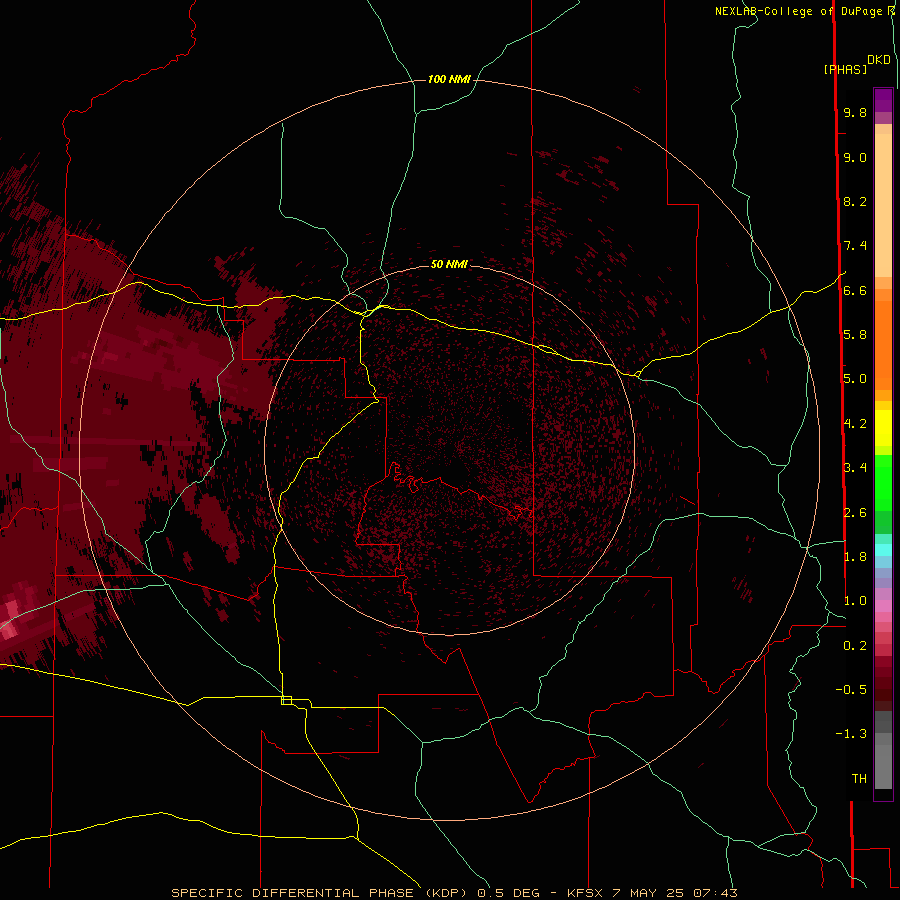Click the 9.0 legend value
Image resolution: width=900 pixels, height=900 pixels.
click(x=855, y=157)
